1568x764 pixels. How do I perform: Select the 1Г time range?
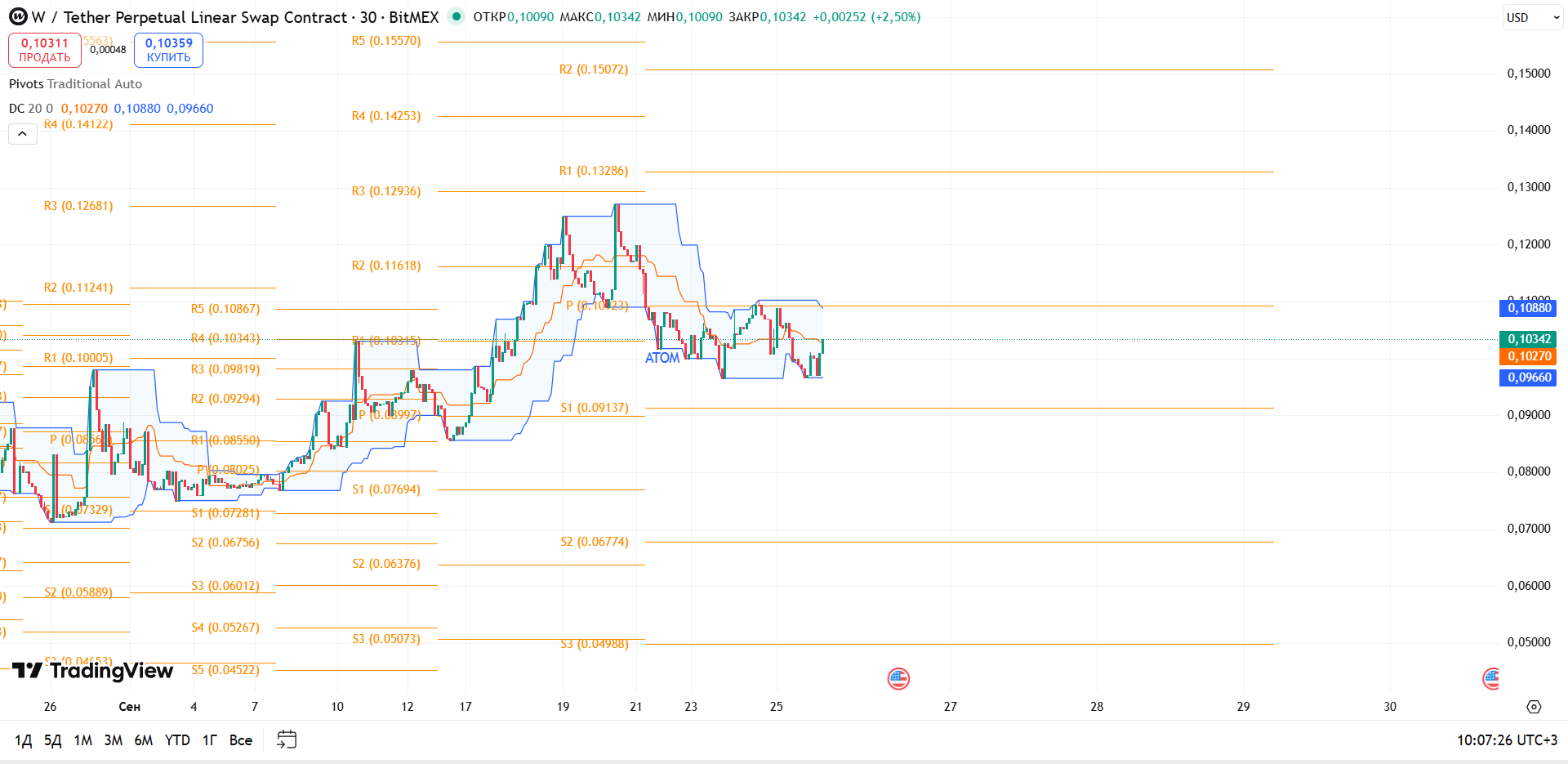(x=210, y=740)
